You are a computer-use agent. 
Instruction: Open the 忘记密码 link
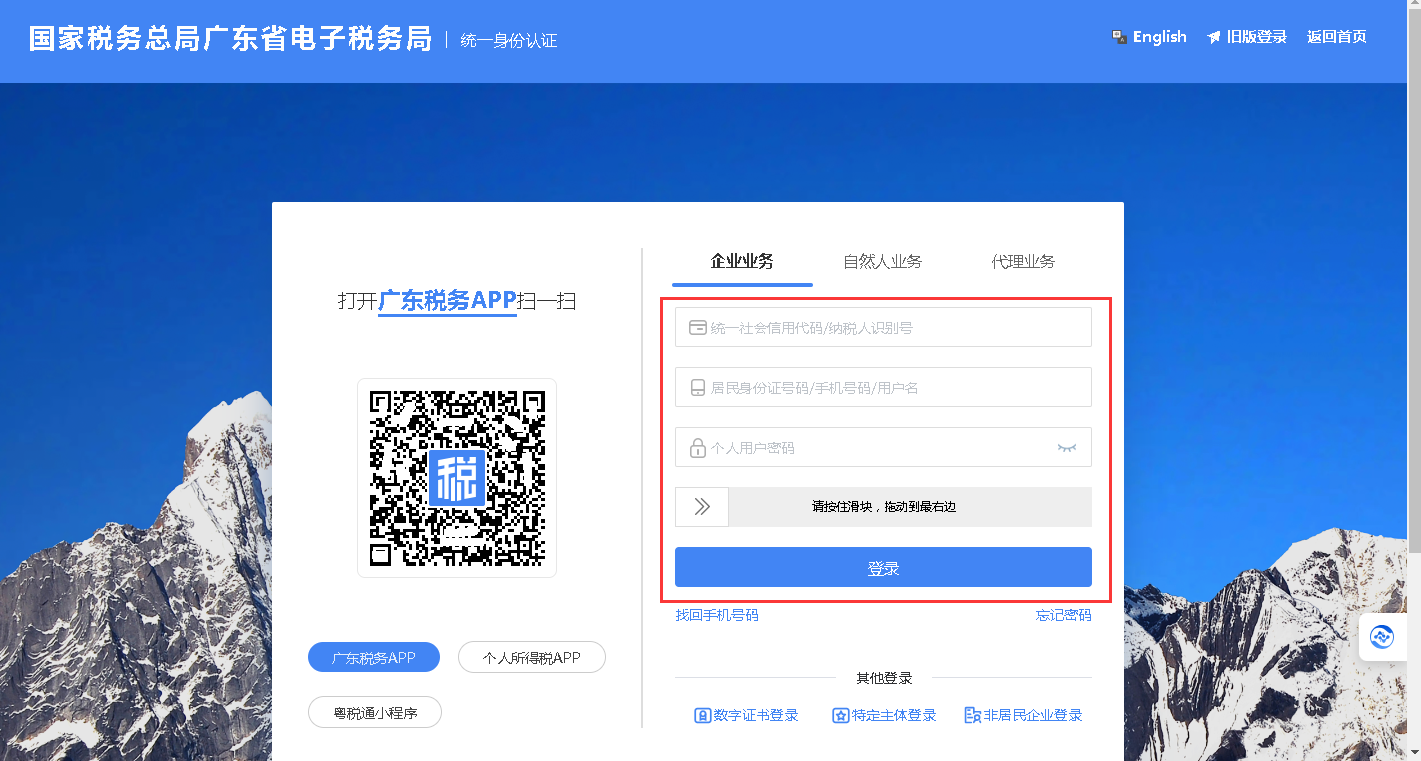tap(1063, 615)
